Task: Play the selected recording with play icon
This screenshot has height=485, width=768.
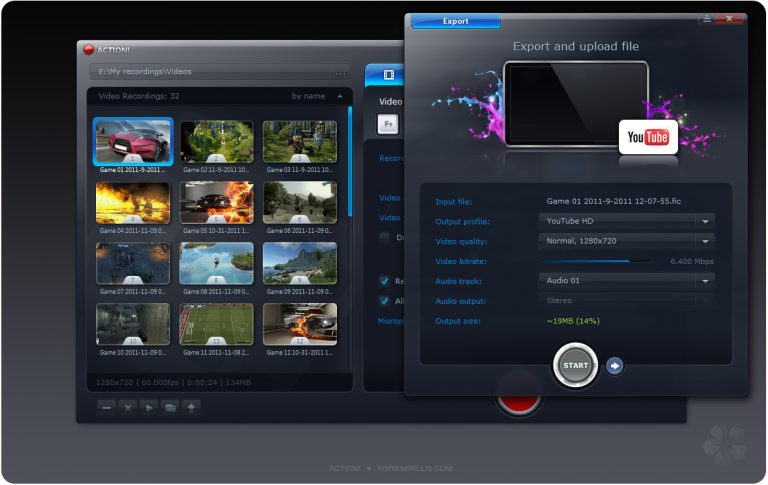Action: coord(149,408)
